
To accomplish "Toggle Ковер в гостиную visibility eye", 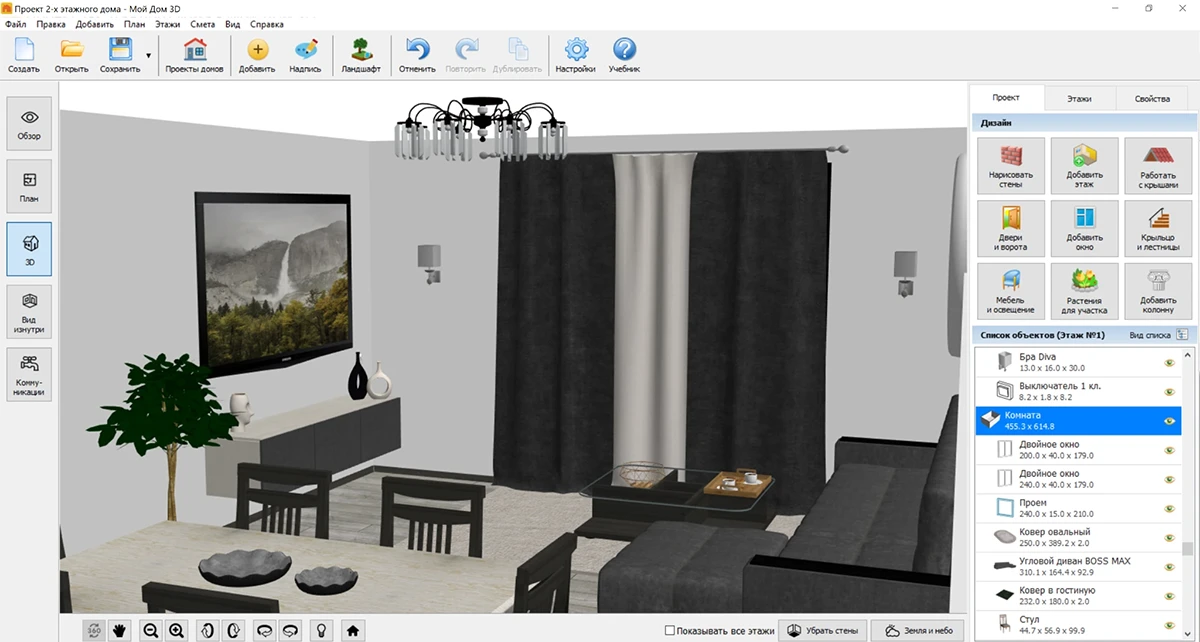I will pos(1169,596).
